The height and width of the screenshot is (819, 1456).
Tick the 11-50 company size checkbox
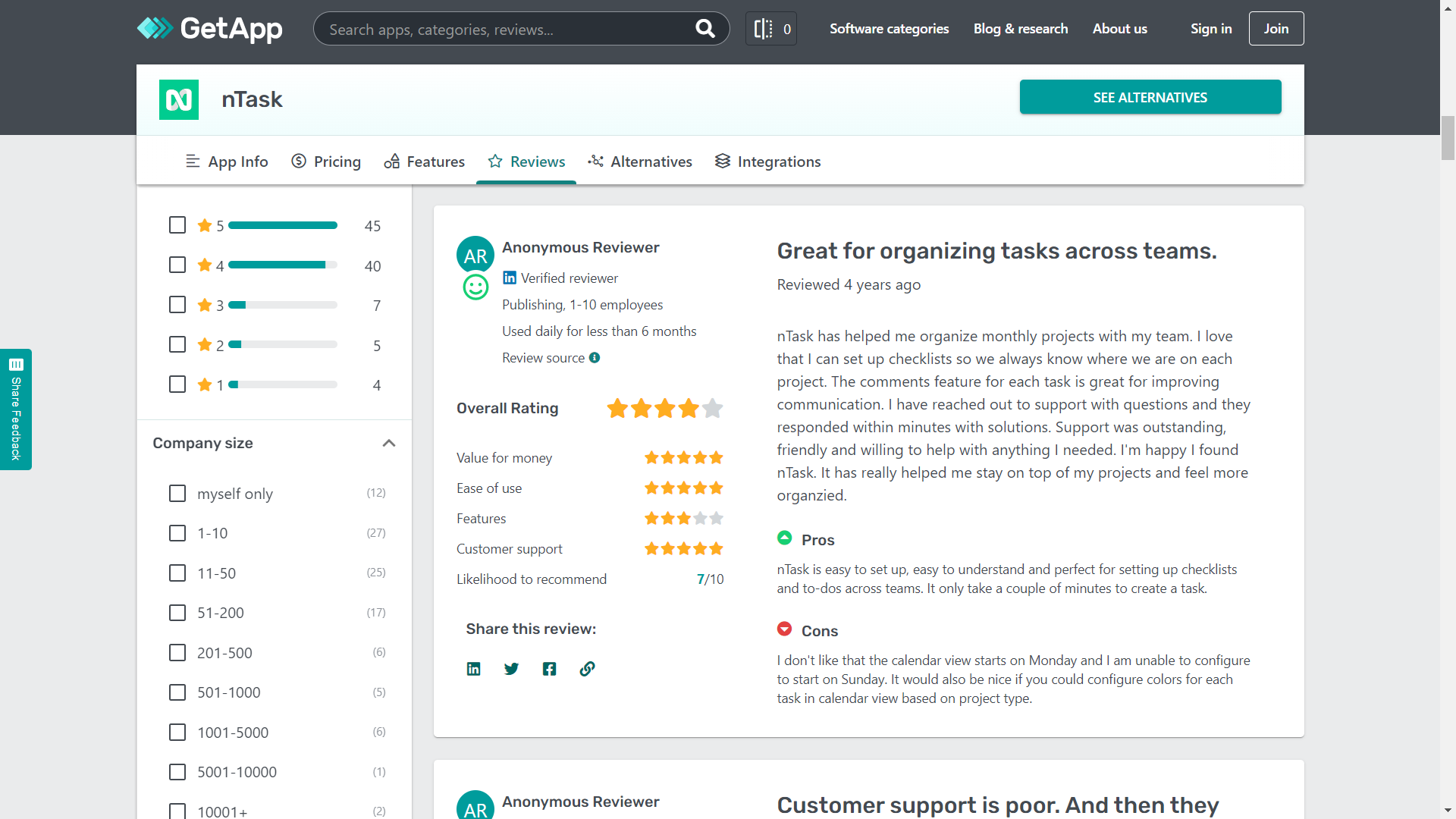(x=177, y=573)
